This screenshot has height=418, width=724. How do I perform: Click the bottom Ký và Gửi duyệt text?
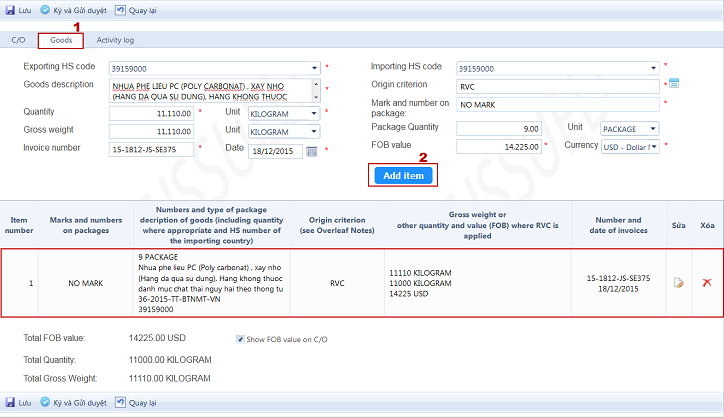point(80,403)
